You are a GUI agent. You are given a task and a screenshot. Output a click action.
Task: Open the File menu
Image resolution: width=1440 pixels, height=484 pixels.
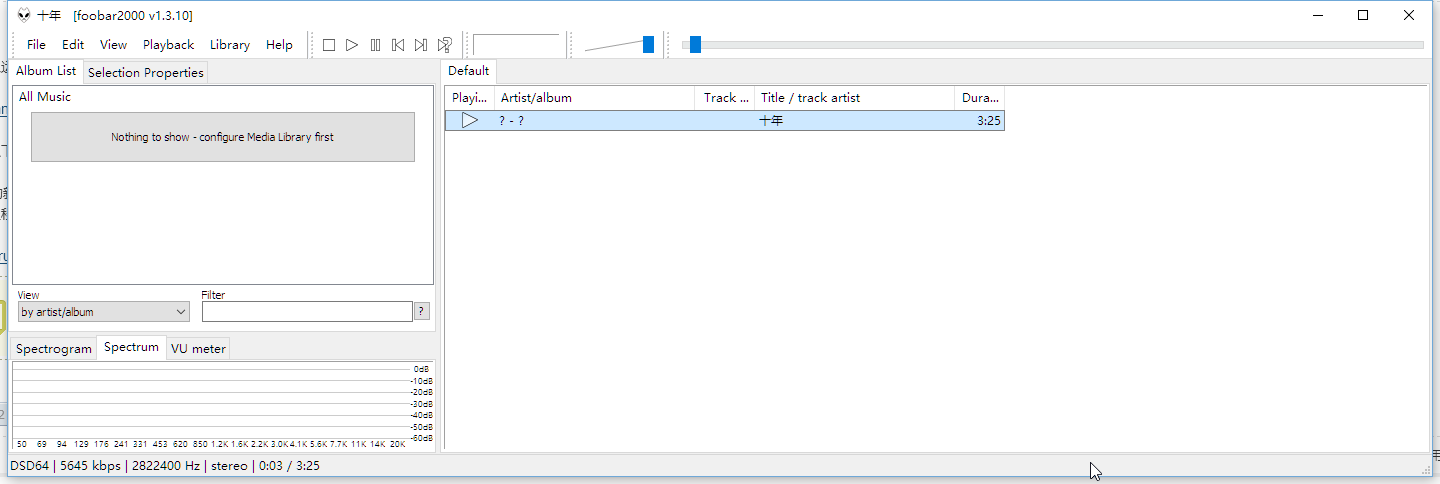[36, 45]
